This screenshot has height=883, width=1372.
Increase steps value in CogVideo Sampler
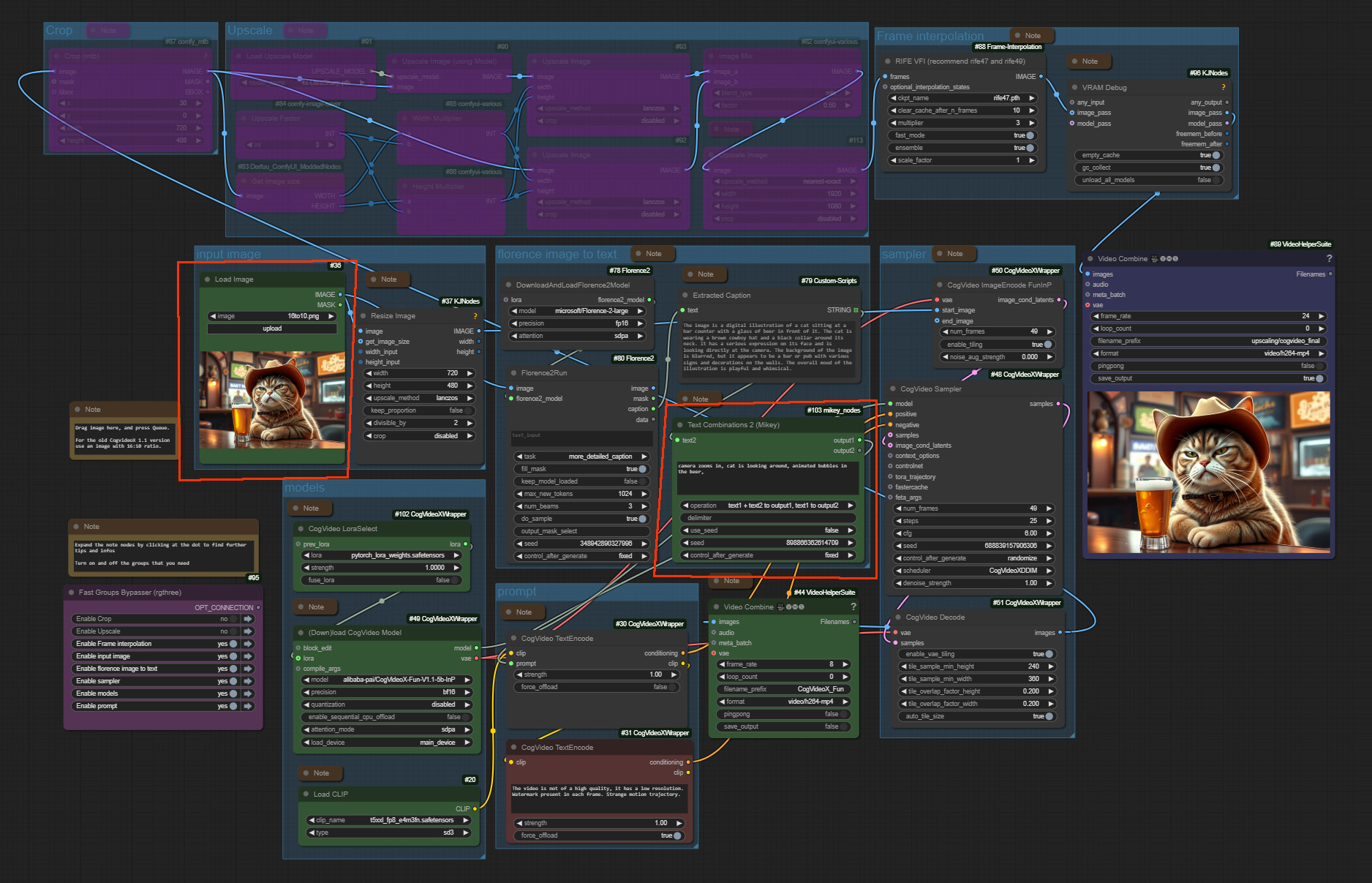(x=1049, y=521)
